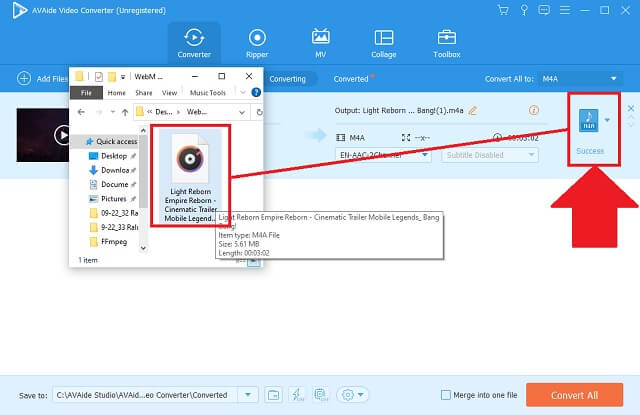Open the Ripper module
Image resolution: width=640 pixels, height=415 pixels.
(257, 43)
